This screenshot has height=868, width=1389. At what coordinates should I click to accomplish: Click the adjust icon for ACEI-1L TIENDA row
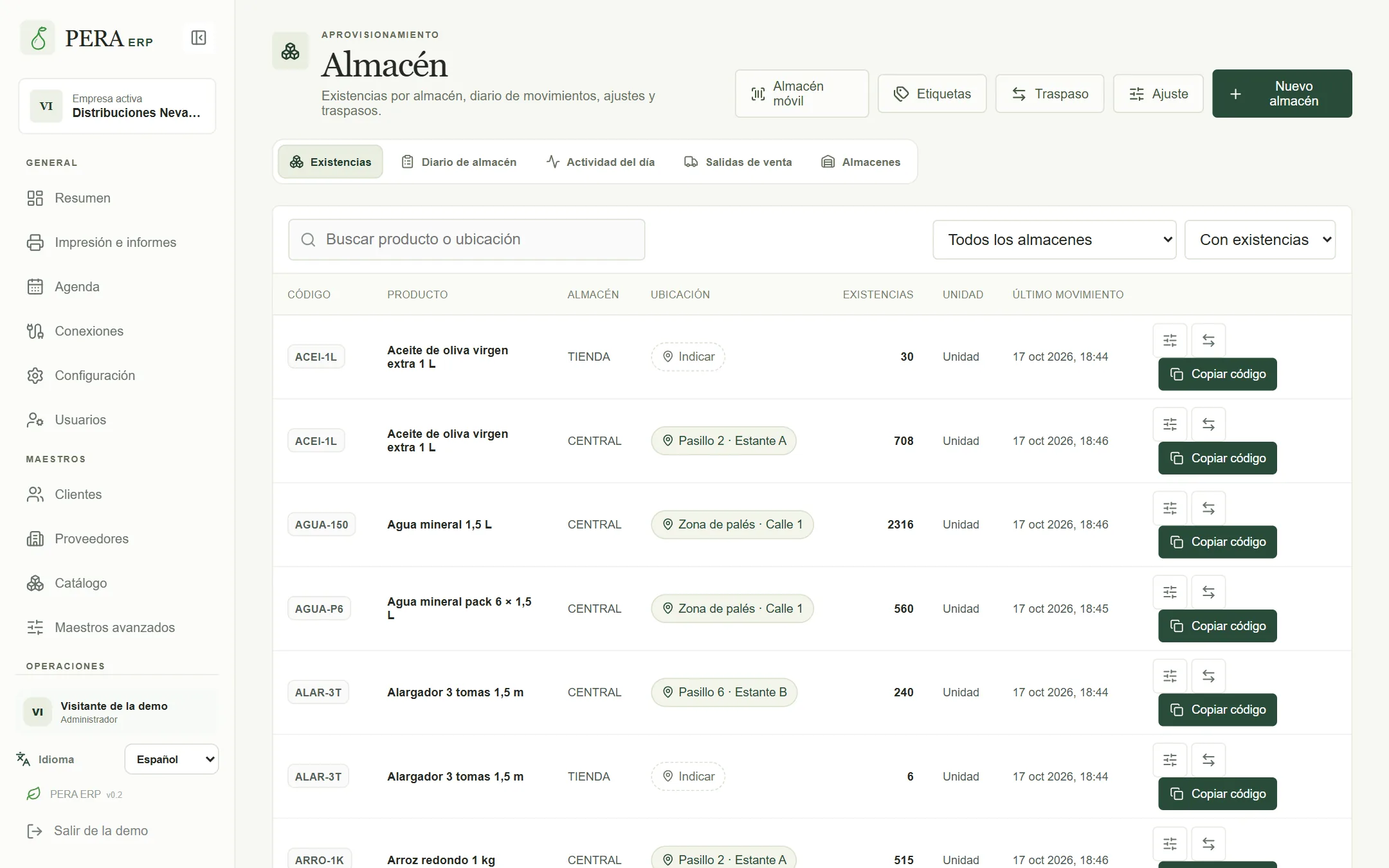(x=1170, y=340)
